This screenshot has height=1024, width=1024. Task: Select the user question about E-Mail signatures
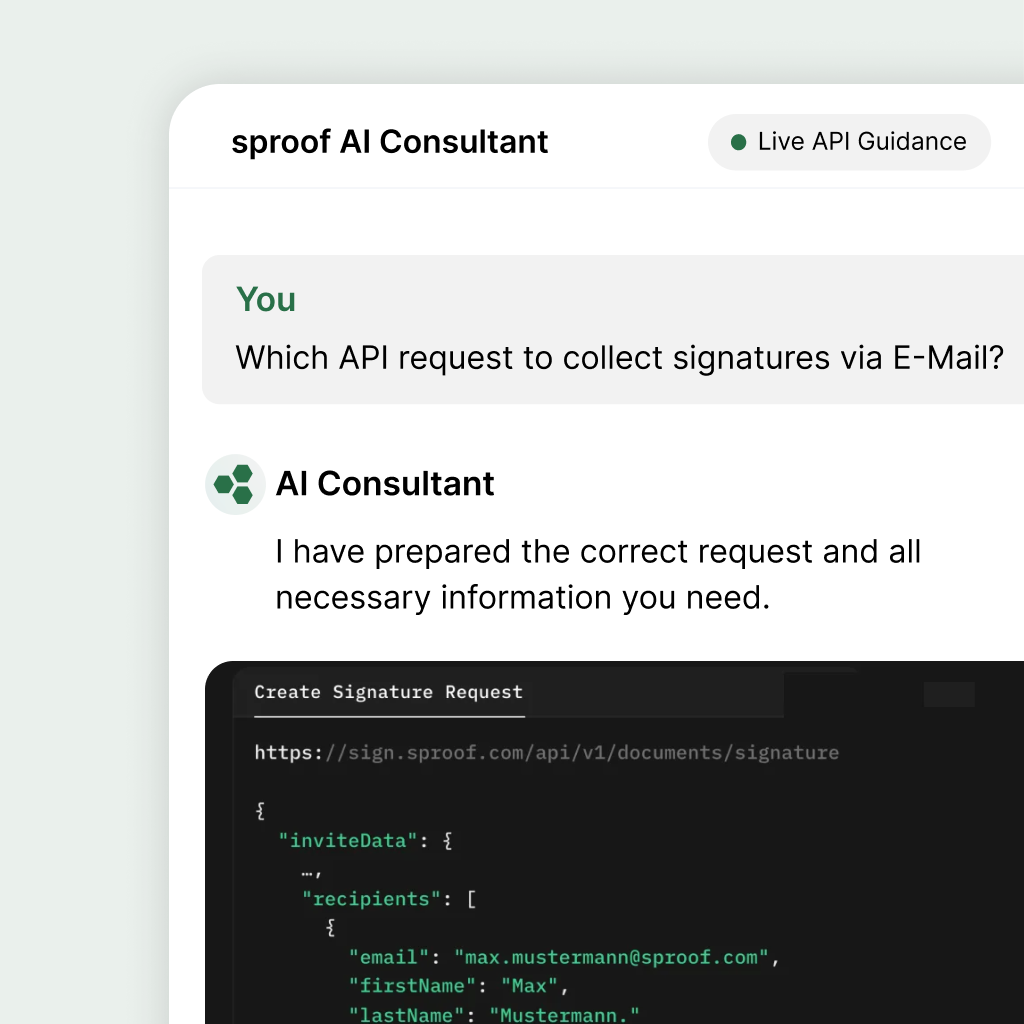(x=619, y=357)
